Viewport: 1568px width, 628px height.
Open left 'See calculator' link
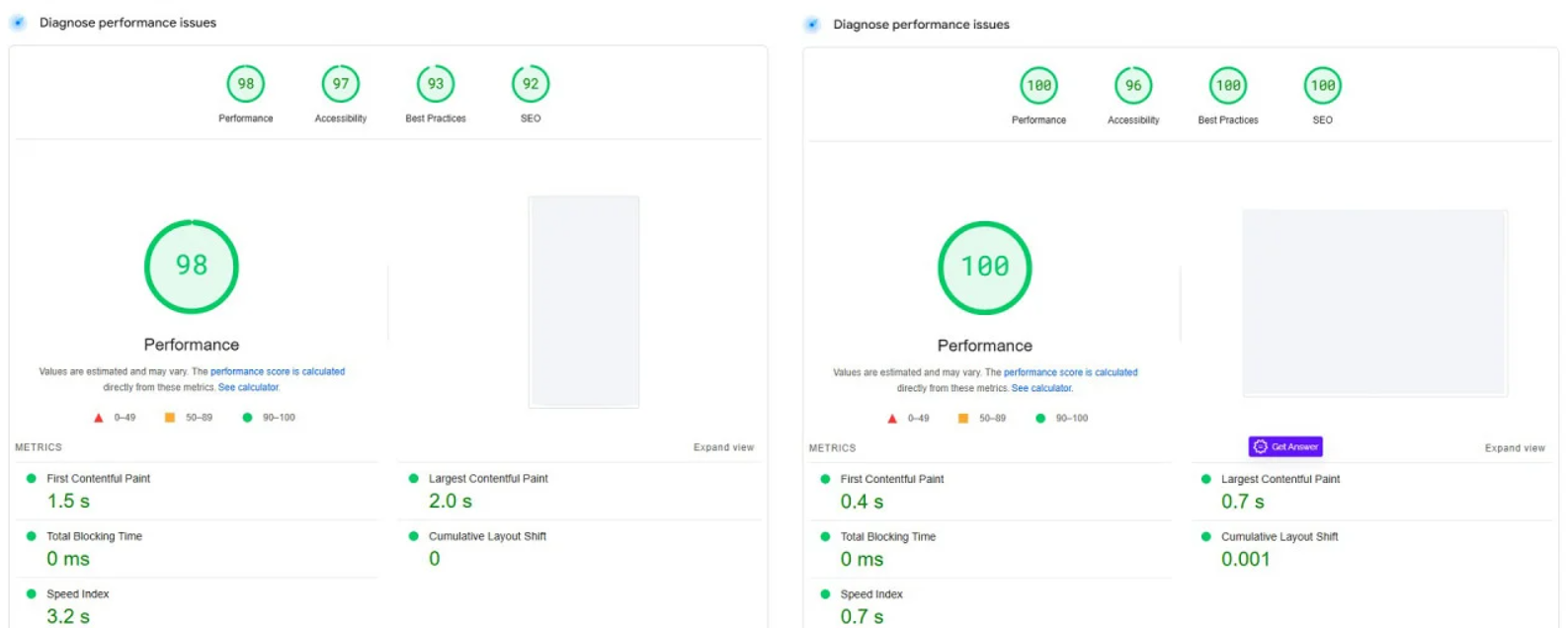click(249, 388)
